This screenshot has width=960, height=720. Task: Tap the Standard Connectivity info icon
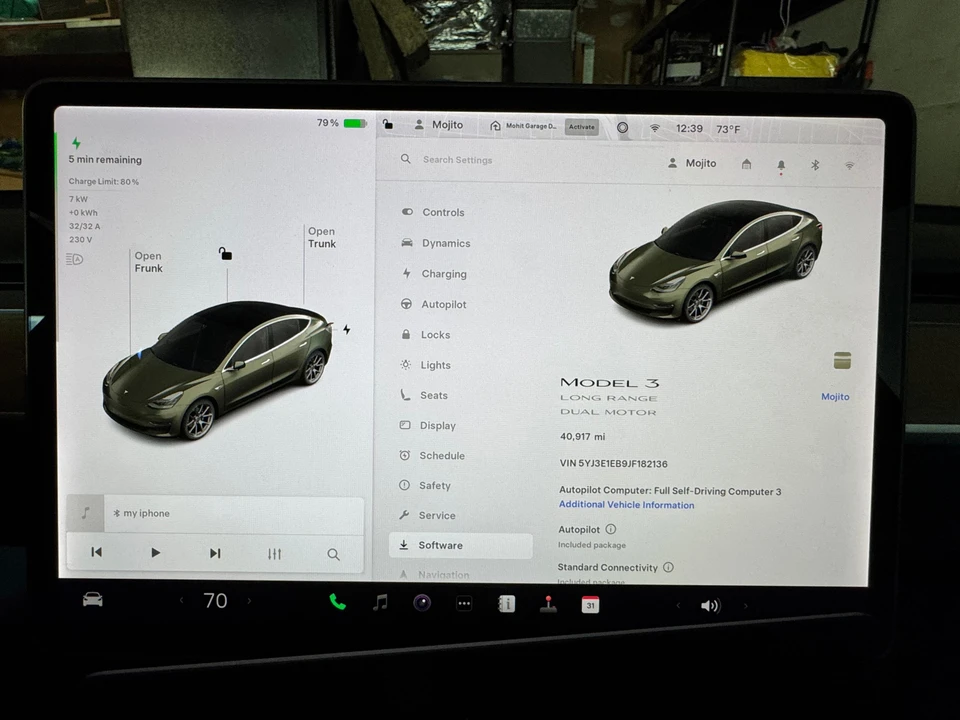669,567
